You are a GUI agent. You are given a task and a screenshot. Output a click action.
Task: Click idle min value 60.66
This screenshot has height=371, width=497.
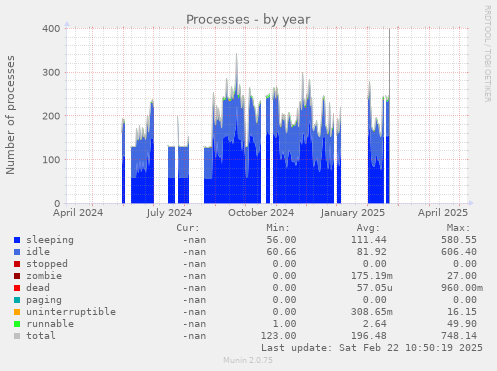[x=281, y=252]
